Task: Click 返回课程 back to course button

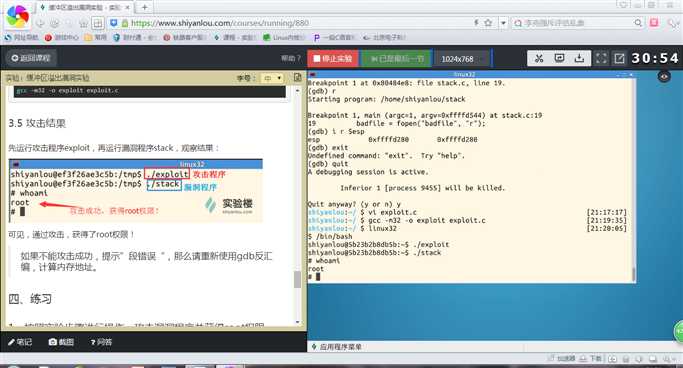Action: (x=31, y=58)
